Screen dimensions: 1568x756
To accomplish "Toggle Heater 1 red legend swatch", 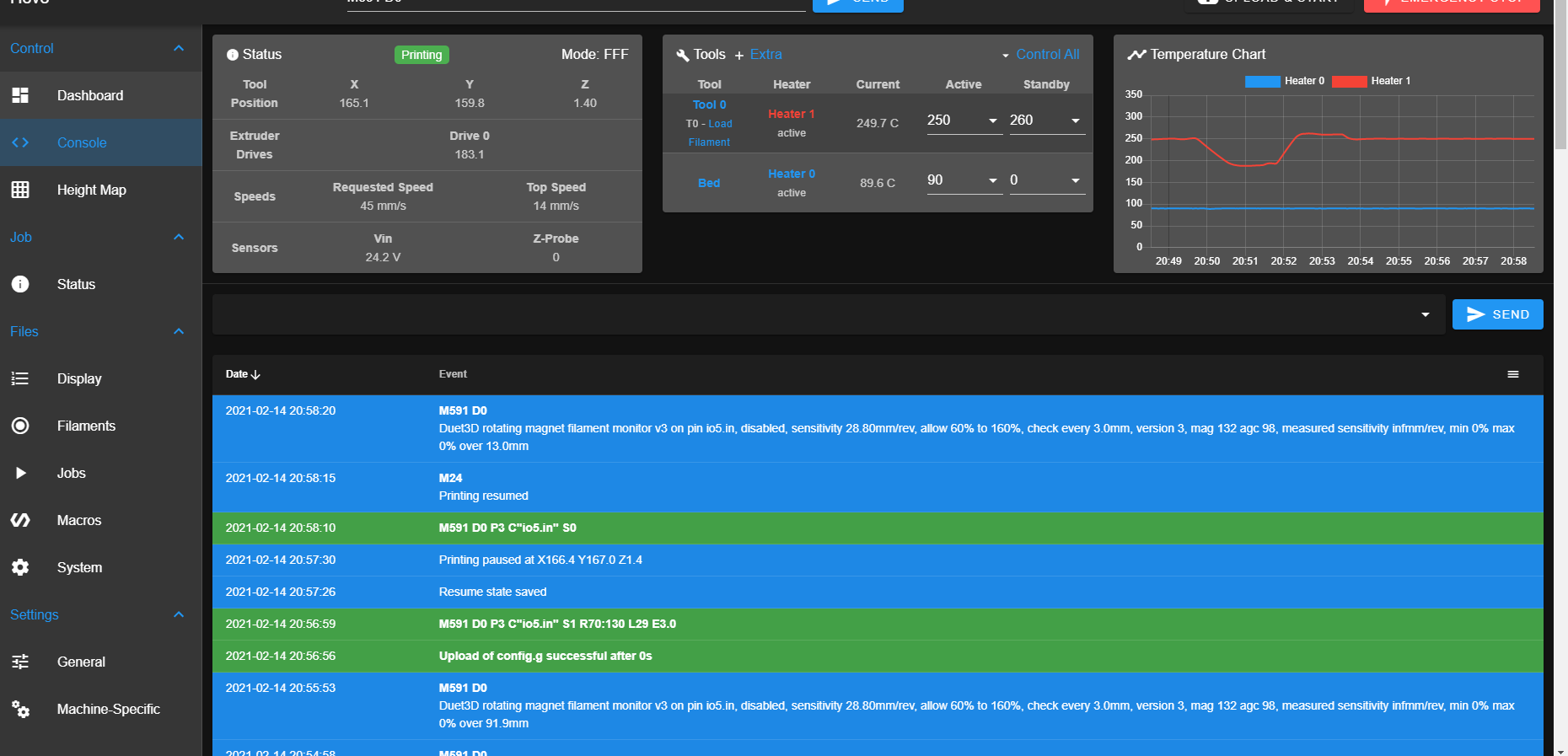I will [x=1349, y=81].
